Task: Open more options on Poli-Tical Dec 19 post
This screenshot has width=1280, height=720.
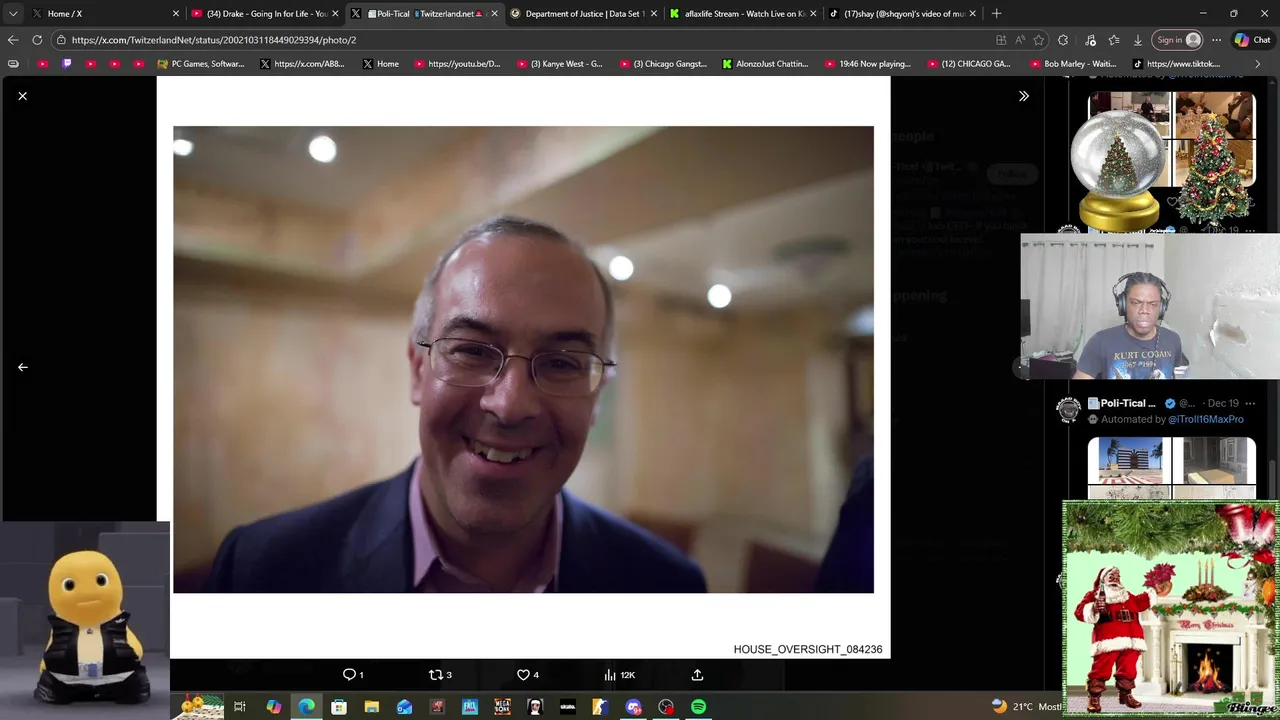Action: (1250, 403)
